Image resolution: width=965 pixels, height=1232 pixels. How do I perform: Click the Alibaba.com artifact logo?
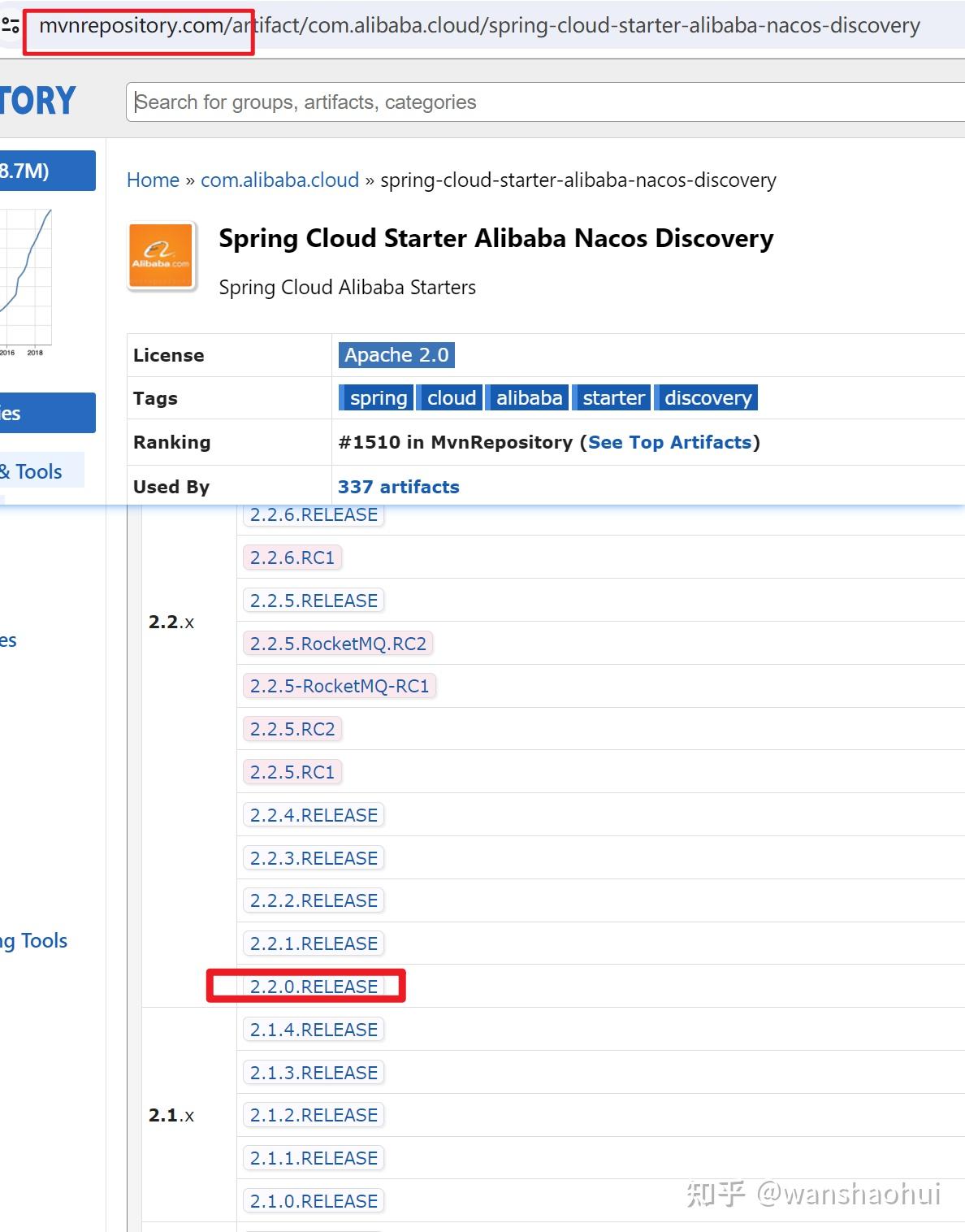(162, 256)
